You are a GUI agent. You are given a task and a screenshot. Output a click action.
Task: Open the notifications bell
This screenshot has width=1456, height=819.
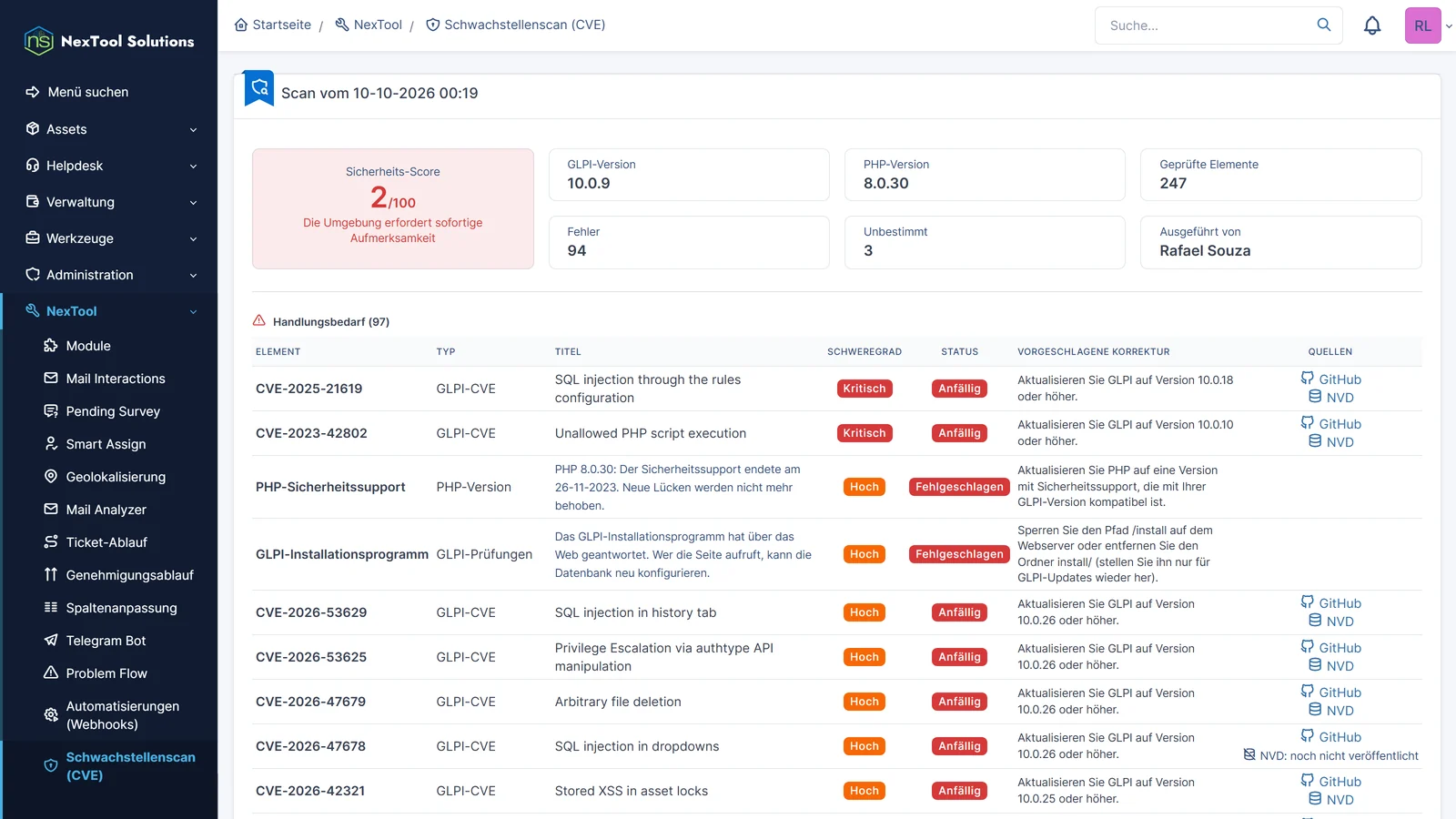tap(1372, 25)
